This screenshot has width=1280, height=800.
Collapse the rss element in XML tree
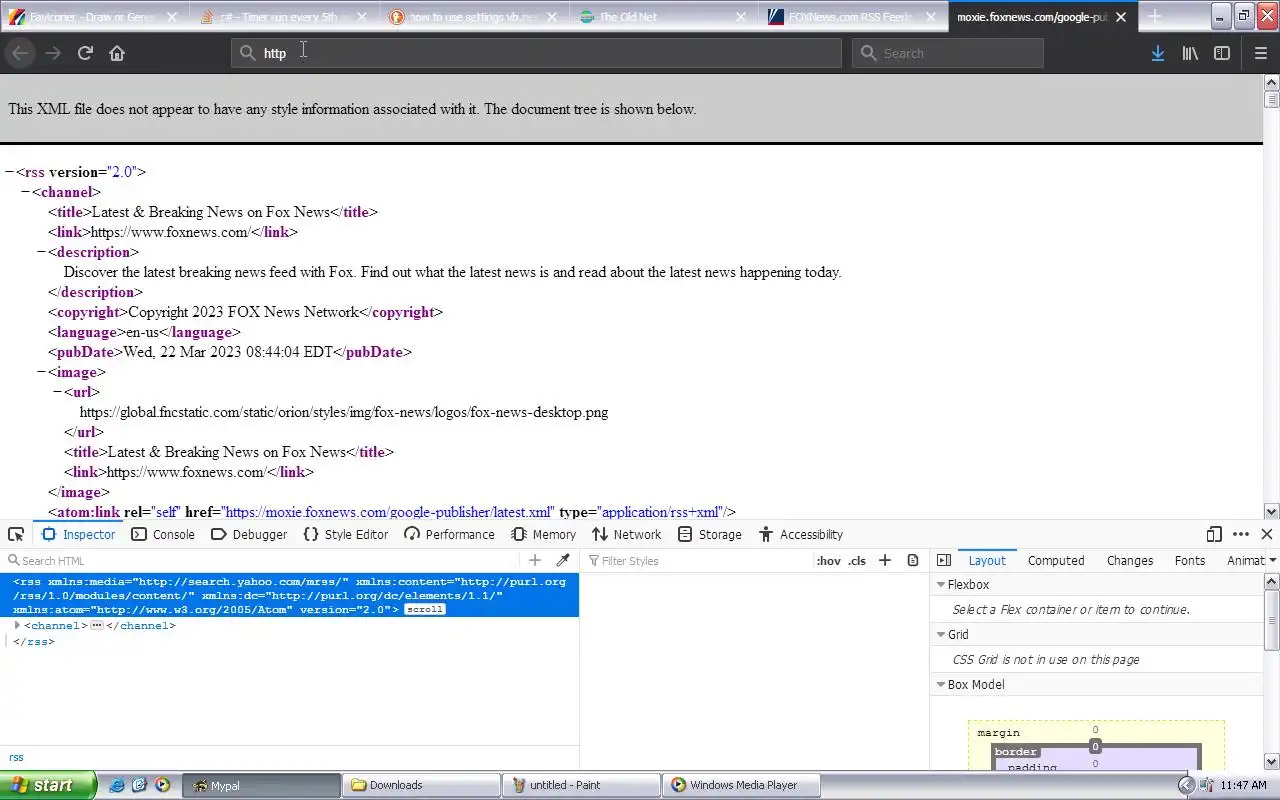point(9,172)
